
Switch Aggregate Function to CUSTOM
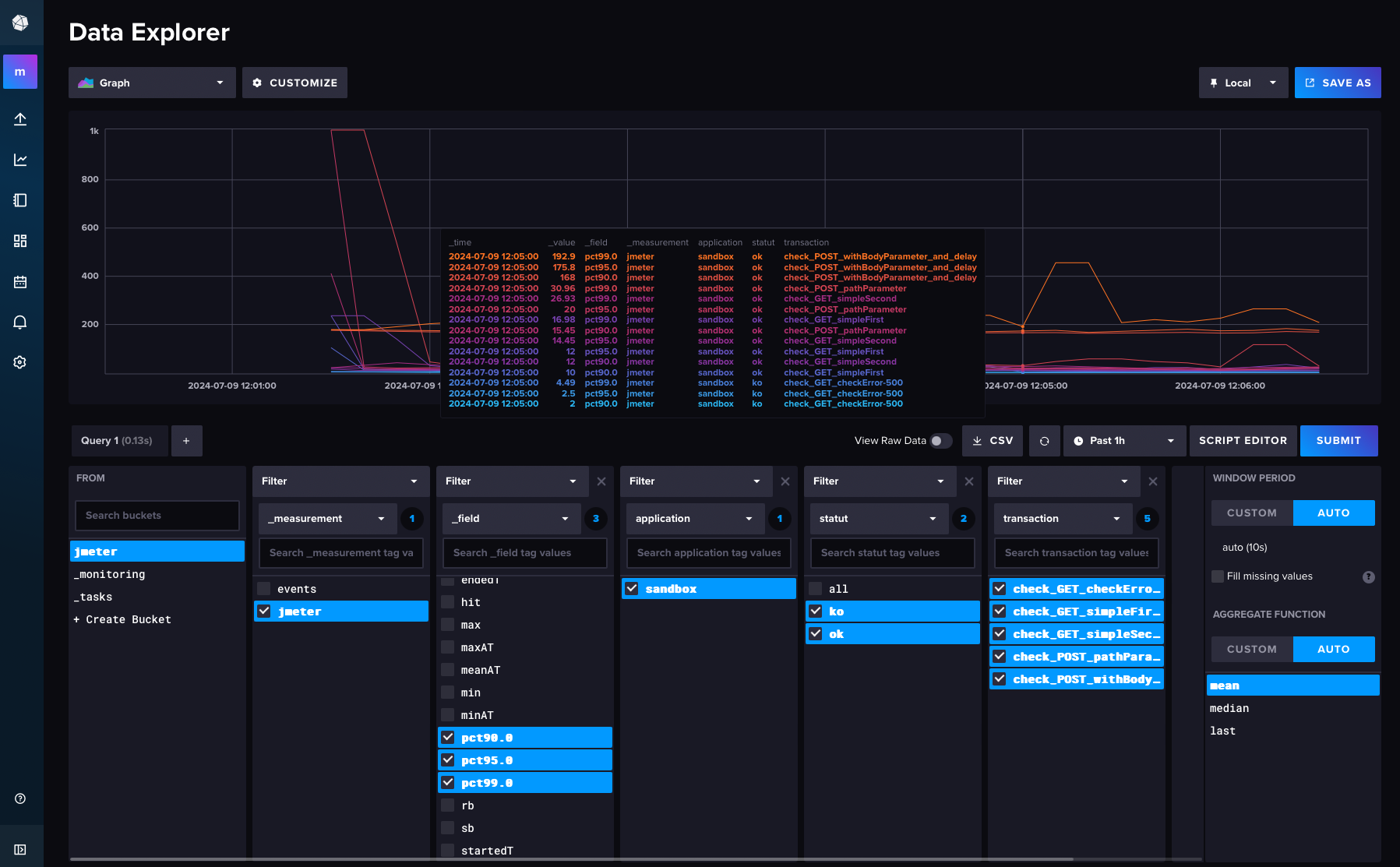click(1252, 650)
